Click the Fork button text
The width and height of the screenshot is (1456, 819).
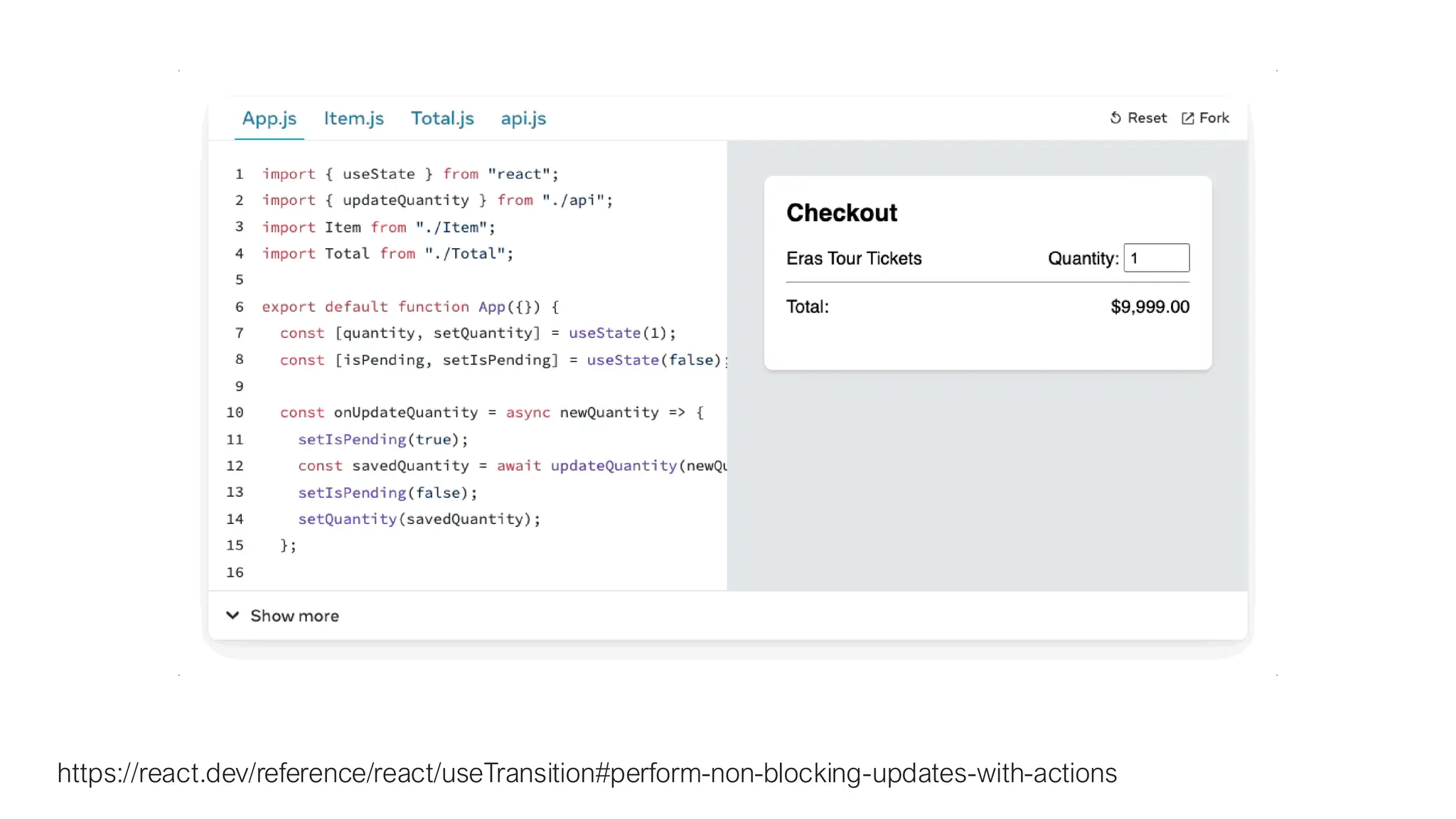(1214, 118)
